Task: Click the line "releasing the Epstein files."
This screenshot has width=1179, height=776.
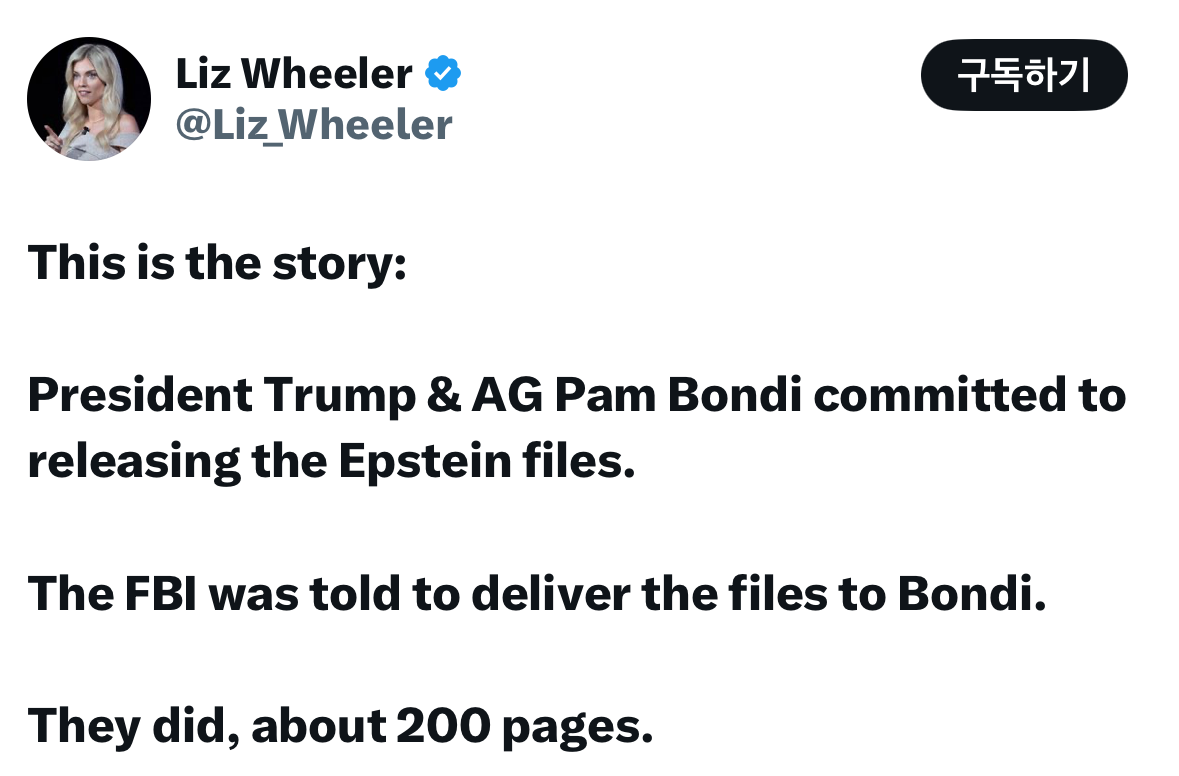Action: click(x=332, y=461)
